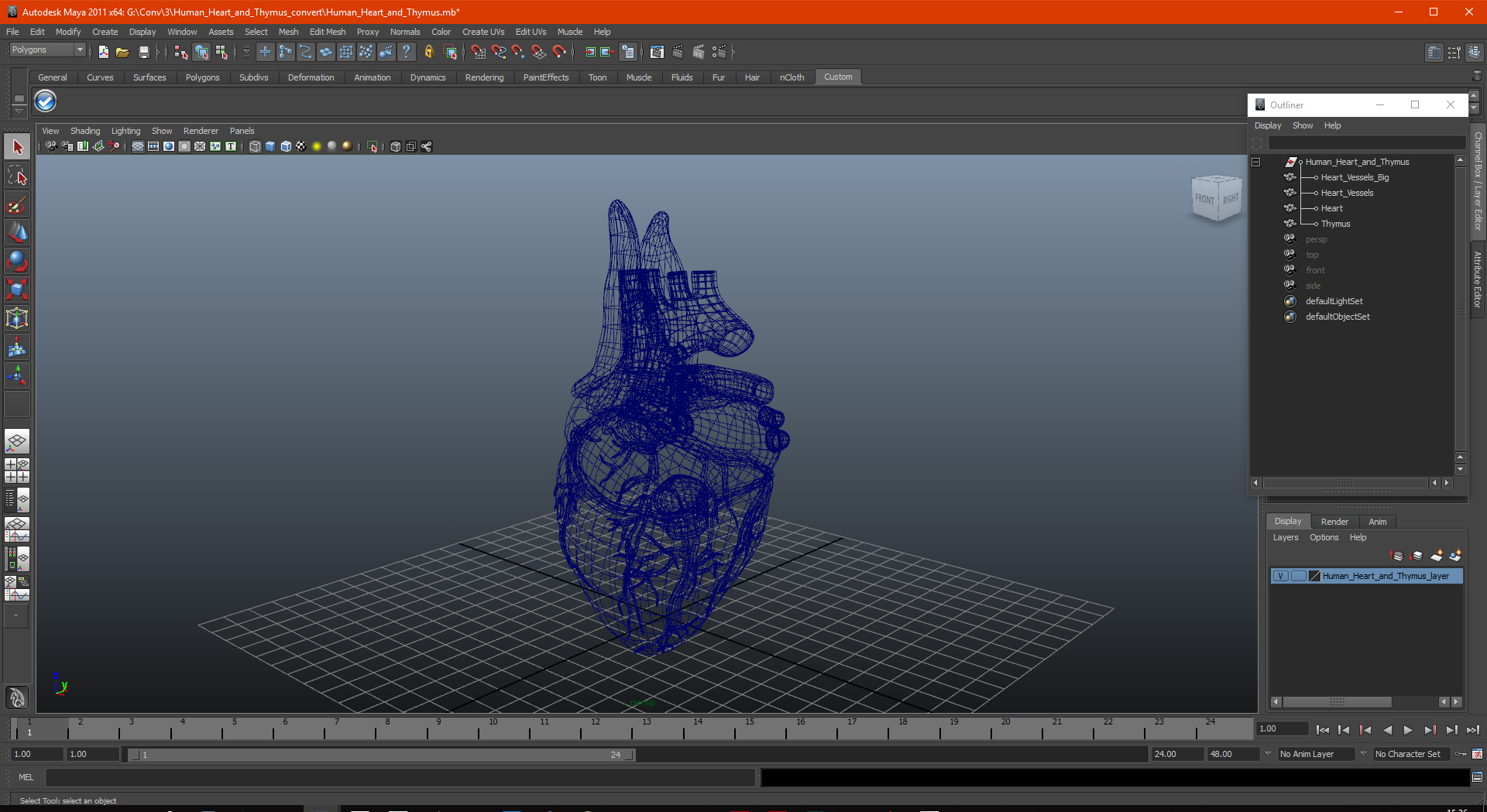Click the layer color swatch box
Image resolution: width=1487 pixels, height=812 pixels.
pyautogui.click(x=1314, y=576)
